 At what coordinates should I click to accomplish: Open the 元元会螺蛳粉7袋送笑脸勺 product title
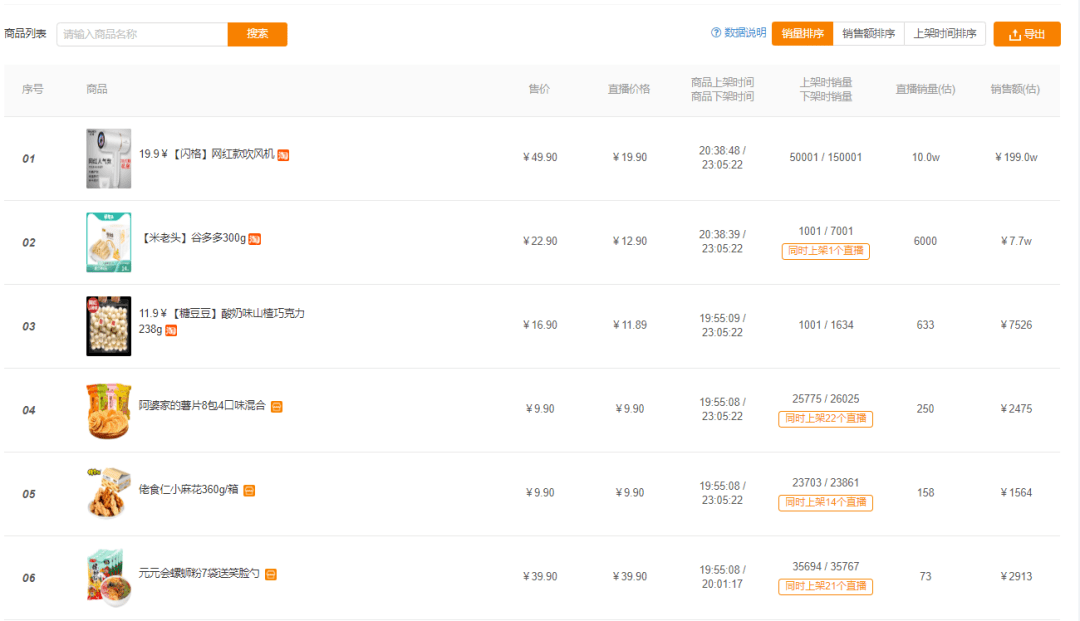(199, 573)
